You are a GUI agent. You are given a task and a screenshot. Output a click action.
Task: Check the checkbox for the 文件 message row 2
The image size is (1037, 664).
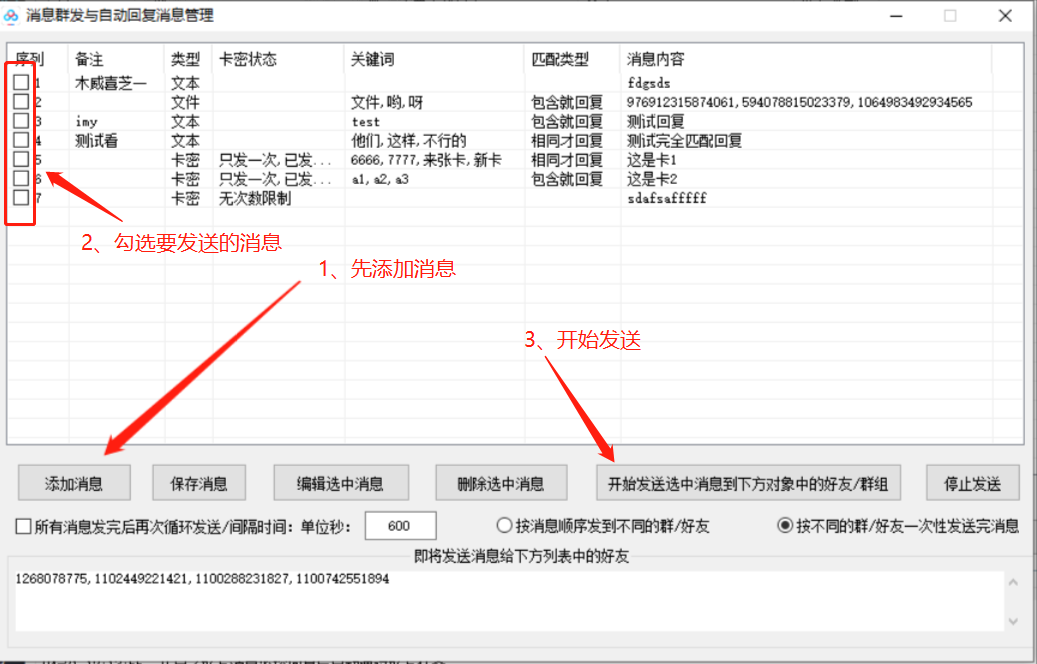[20, 101]
